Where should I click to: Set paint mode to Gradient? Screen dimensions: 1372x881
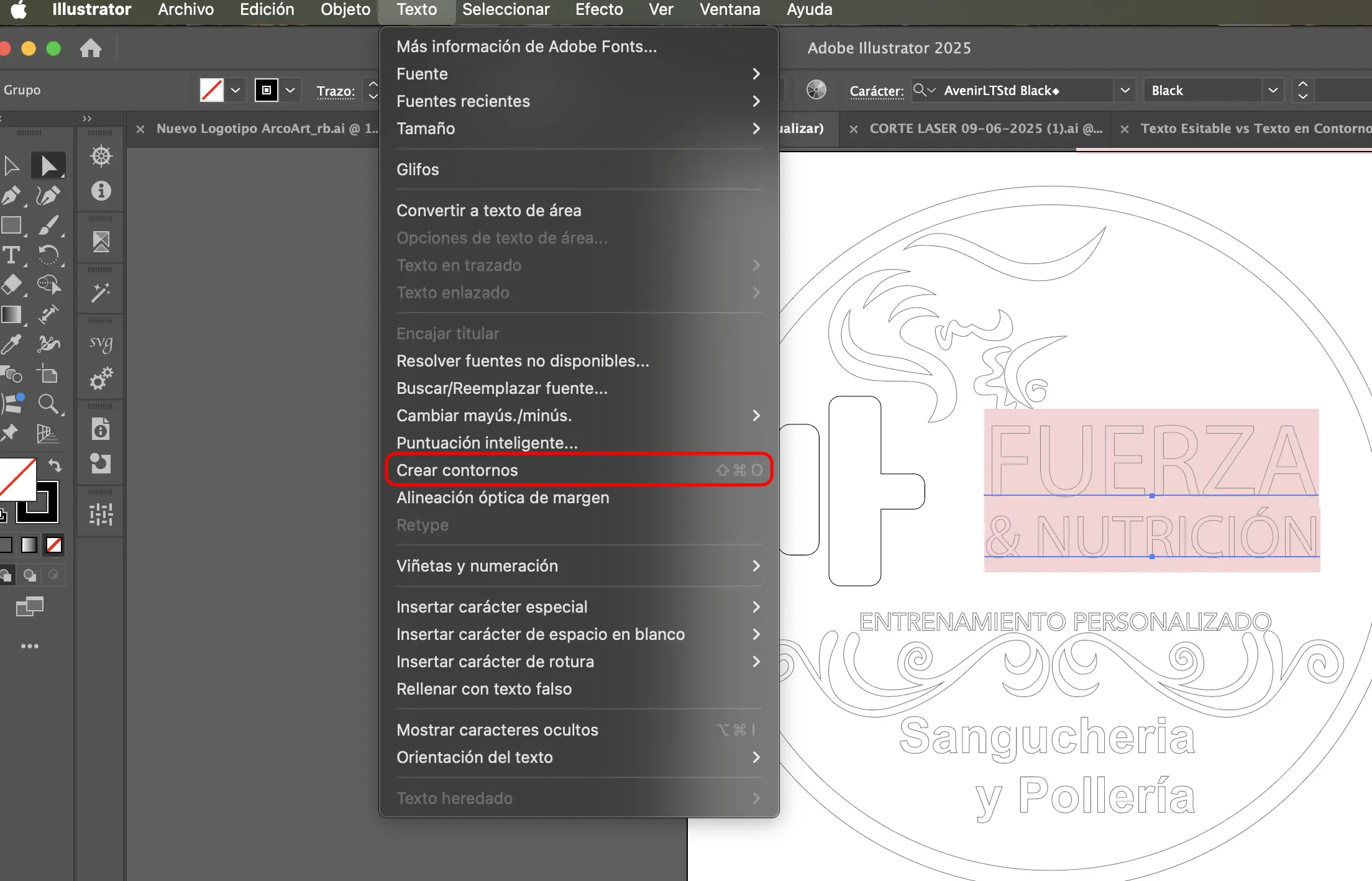pos(29,545)
